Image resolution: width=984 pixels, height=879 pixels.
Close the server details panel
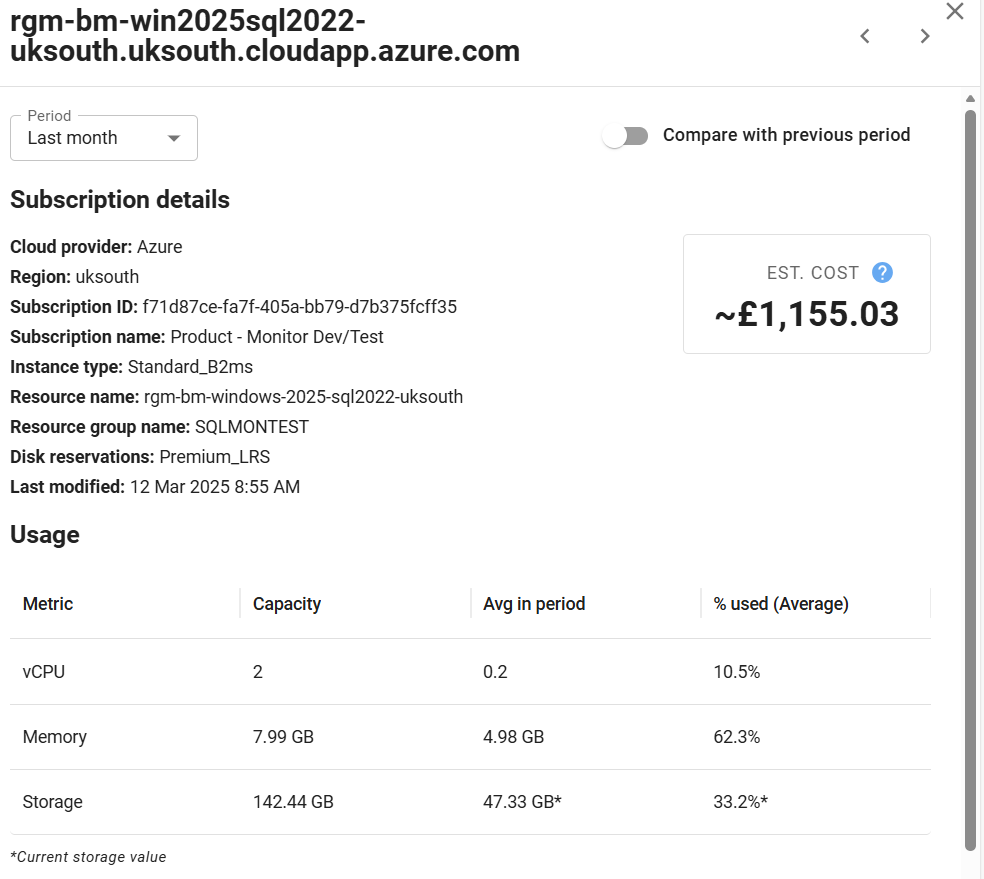[x=955, y=11]
